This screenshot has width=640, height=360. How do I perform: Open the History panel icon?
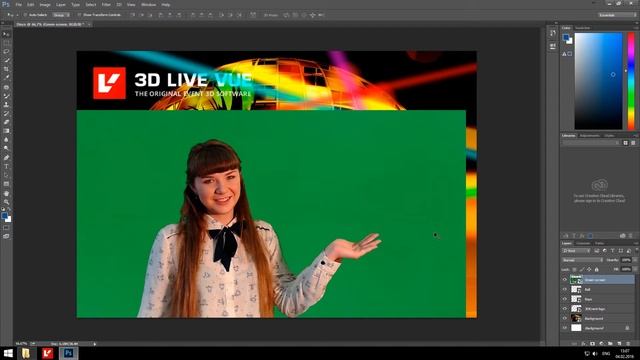[x=553, y=33]
